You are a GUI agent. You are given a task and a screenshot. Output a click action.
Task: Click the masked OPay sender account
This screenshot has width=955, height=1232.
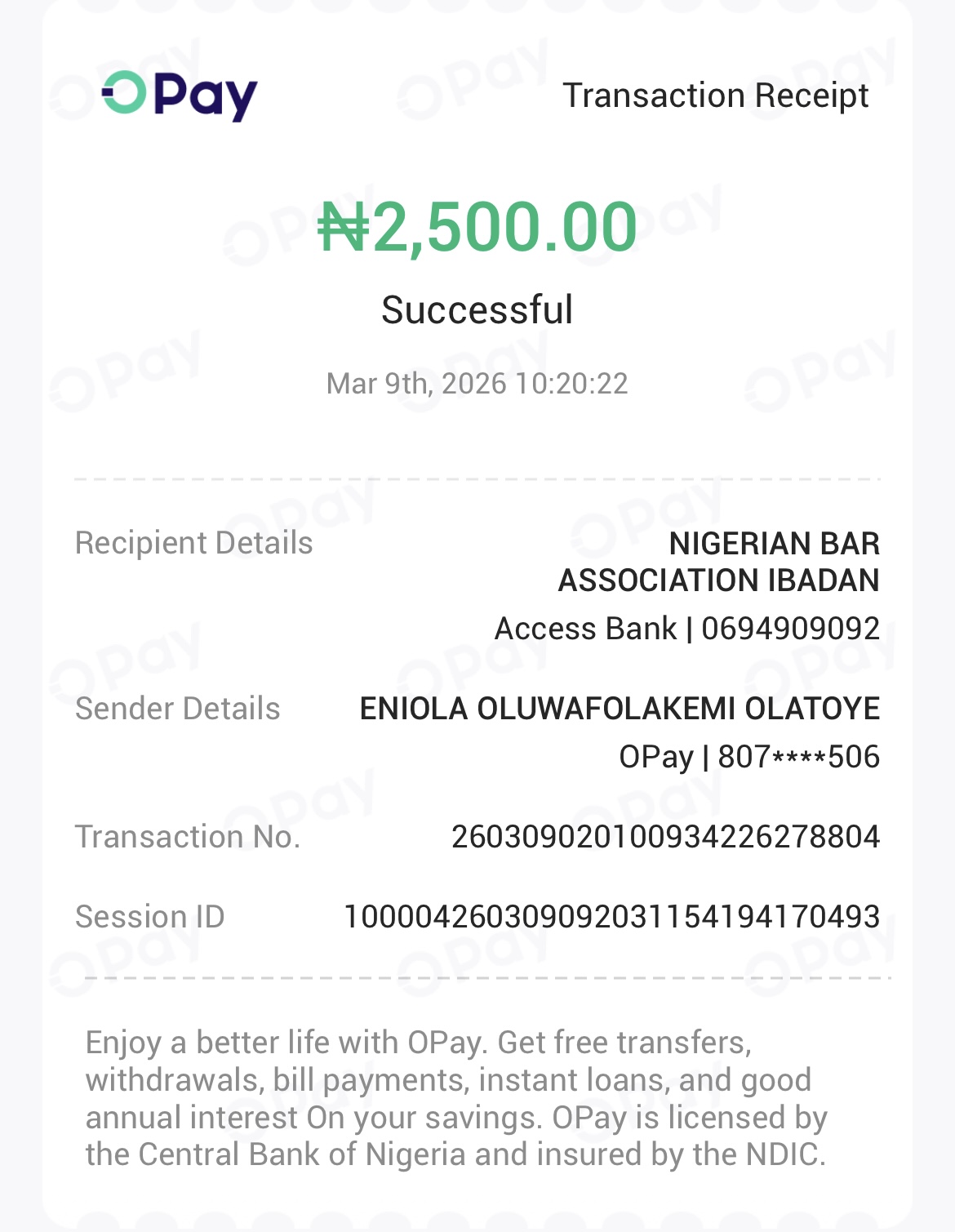(x=749, y=757)
